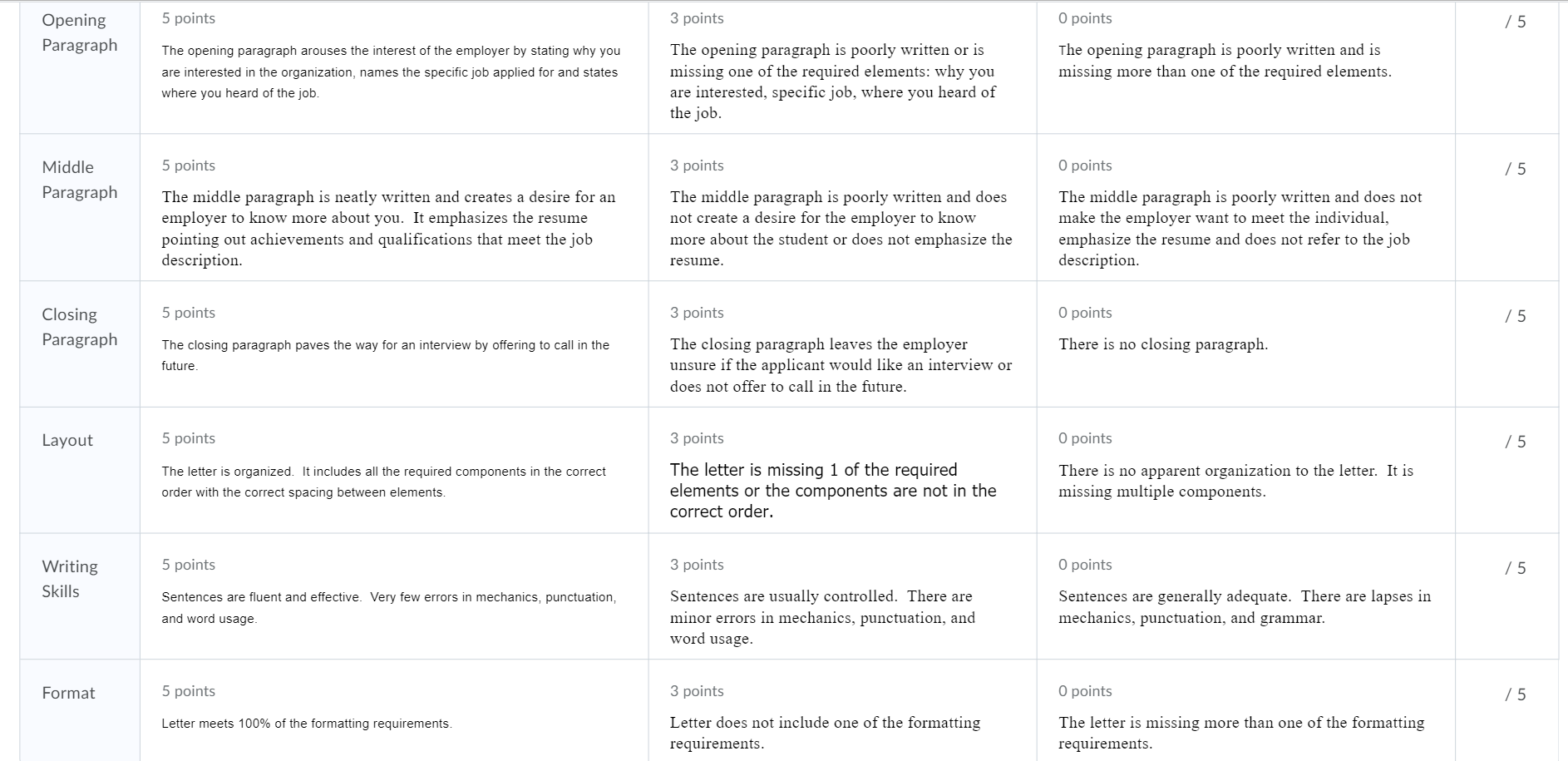Pick 'There is no closing paragraph' rating
This screenshot has width=1568, height=761.
tap(1245, 344)
